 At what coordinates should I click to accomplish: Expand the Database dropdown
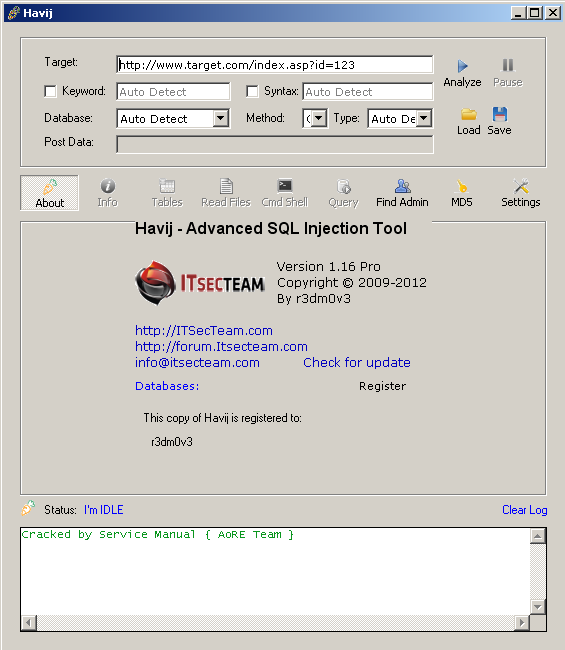(x=221, y=119)
